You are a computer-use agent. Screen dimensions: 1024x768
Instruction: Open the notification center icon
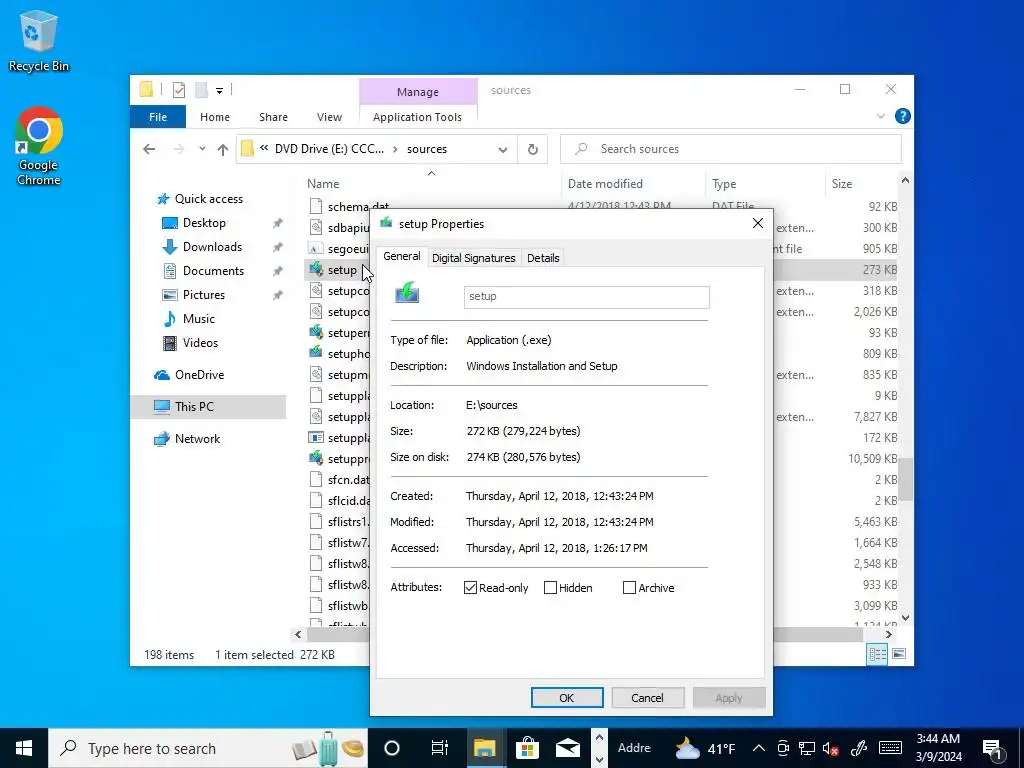(x=993, y=749)
